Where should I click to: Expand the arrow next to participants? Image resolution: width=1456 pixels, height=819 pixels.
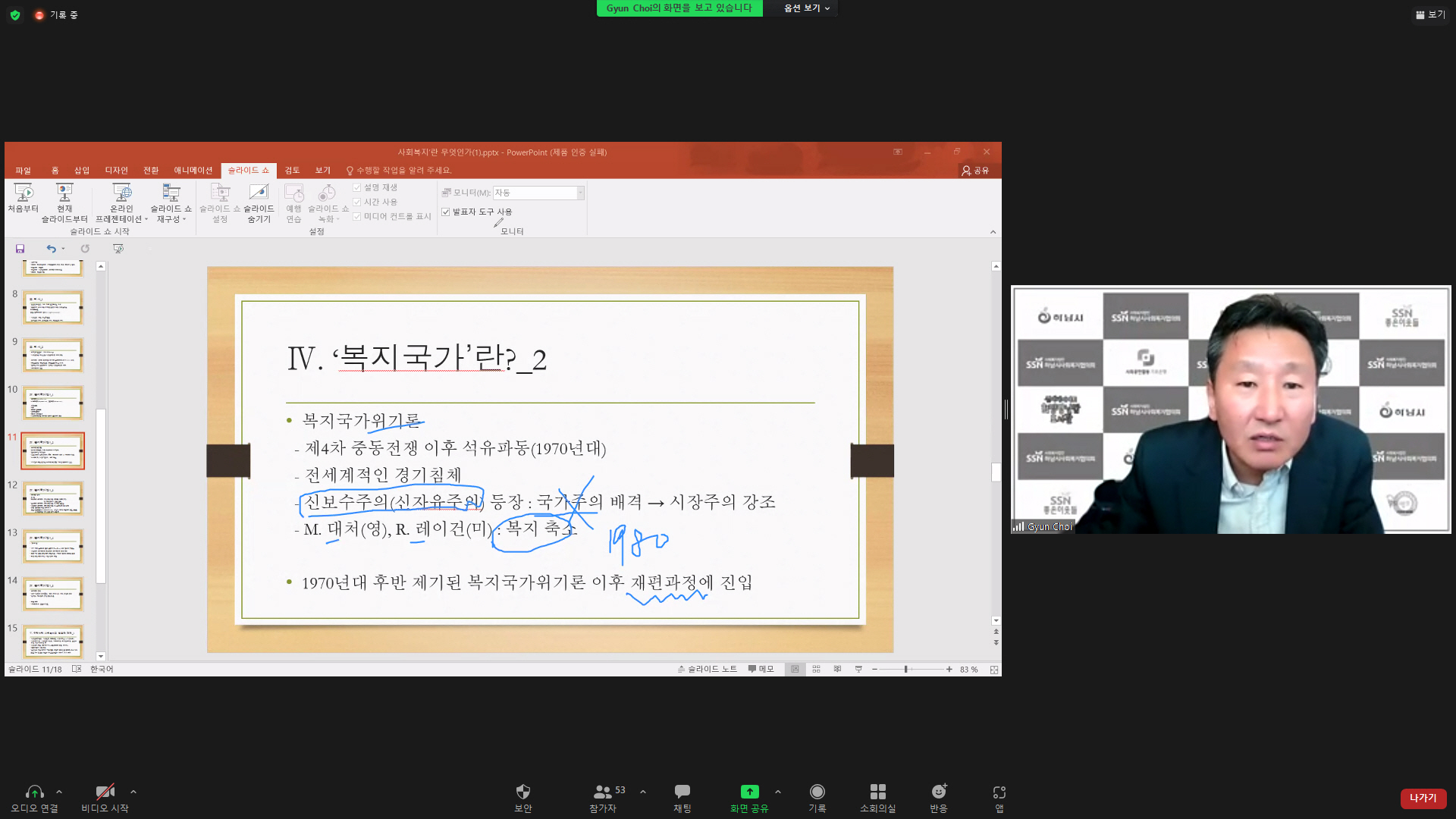[x=643, y=792]
